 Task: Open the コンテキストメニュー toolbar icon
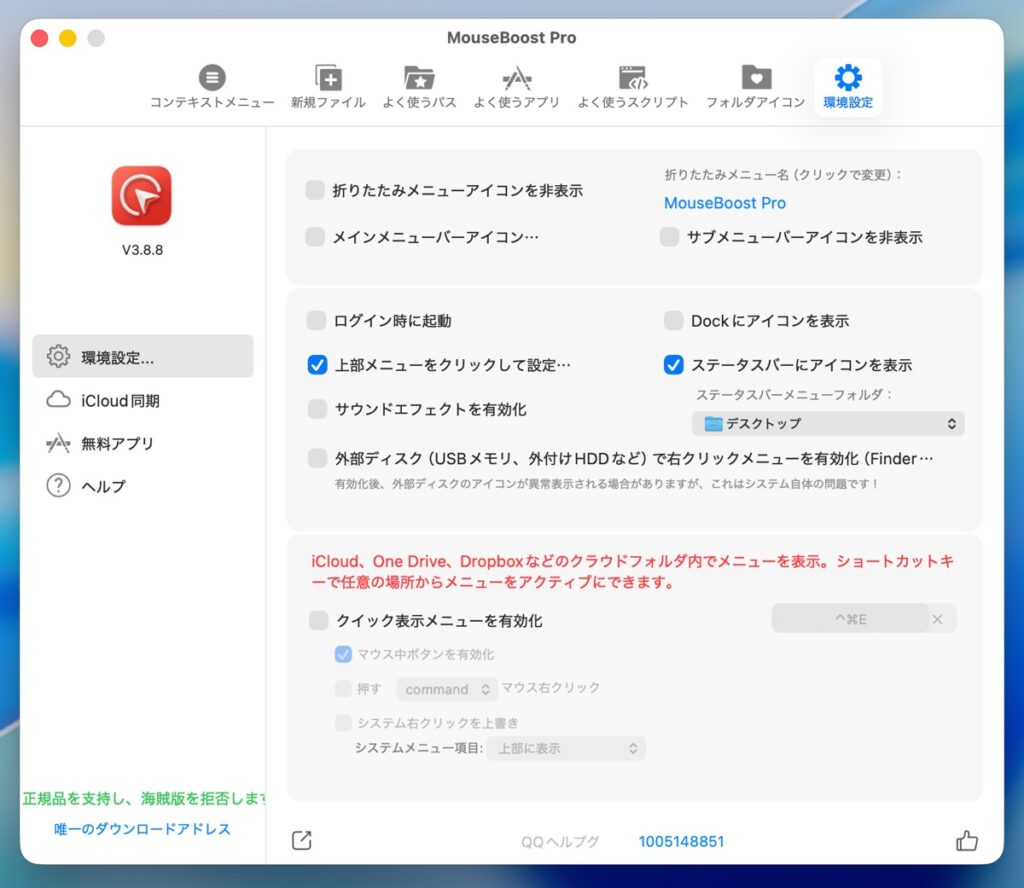pyautogui.click(x=211, y=79)
